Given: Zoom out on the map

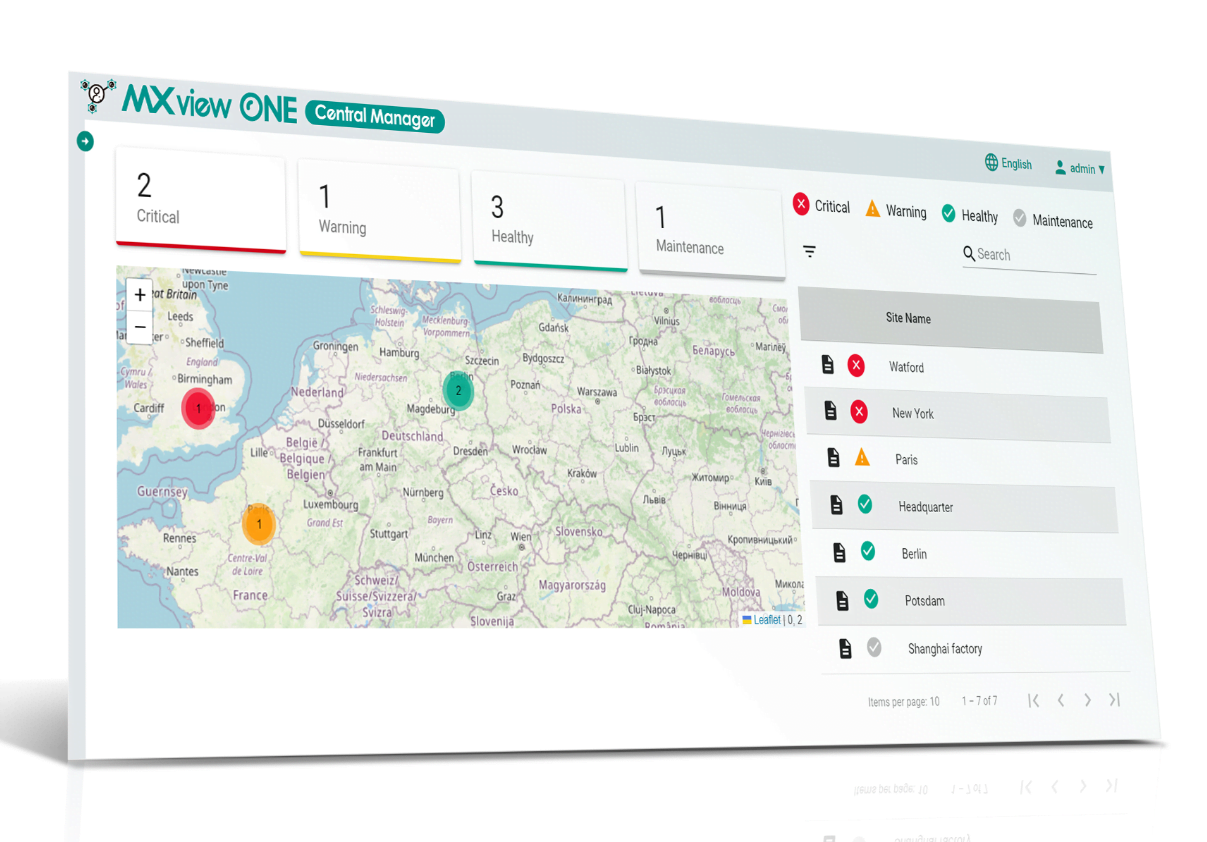Looking at the screenshot, I should (x=140, y=327).
